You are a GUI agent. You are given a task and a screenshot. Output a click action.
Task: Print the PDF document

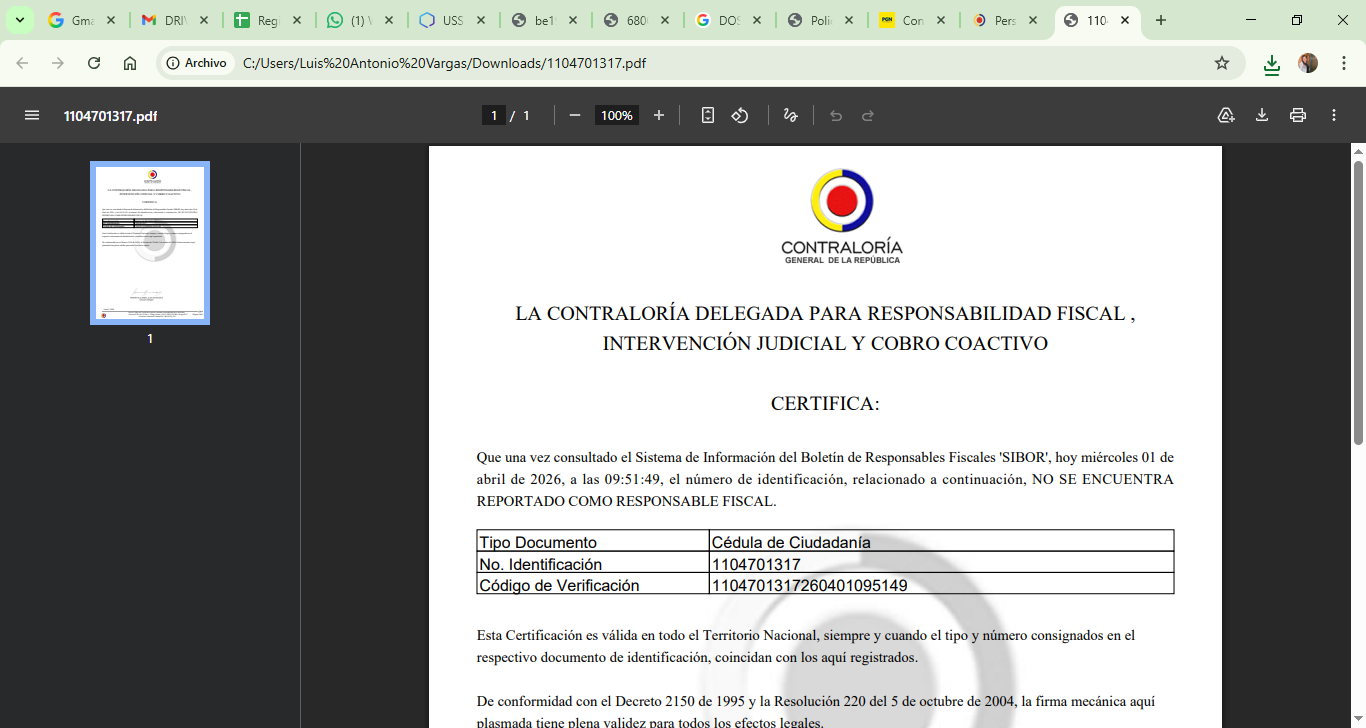coord(1298,115)
